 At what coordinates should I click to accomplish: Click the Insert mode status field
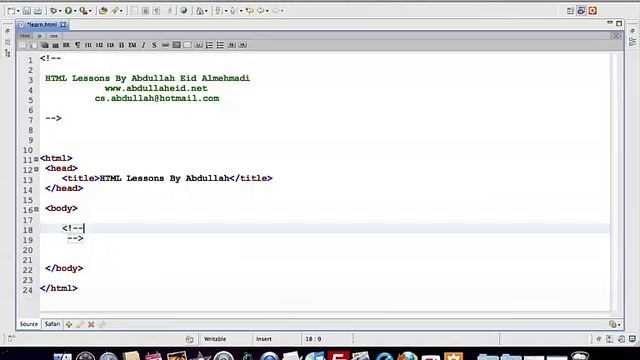pyautogui.click(x=264, y=339)
